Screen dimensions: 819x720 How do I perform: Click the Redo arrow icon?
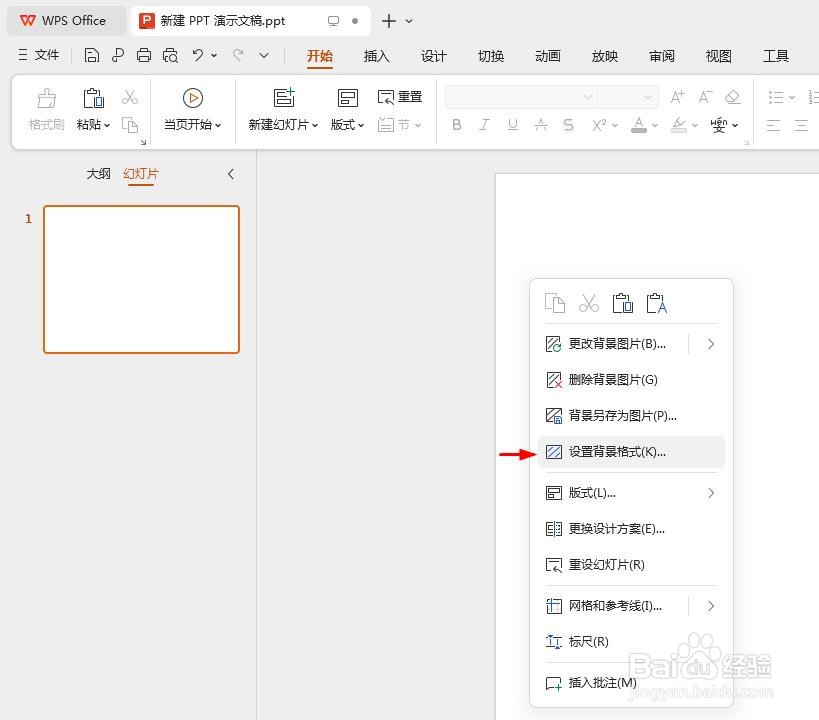click(x=238, y=54)
